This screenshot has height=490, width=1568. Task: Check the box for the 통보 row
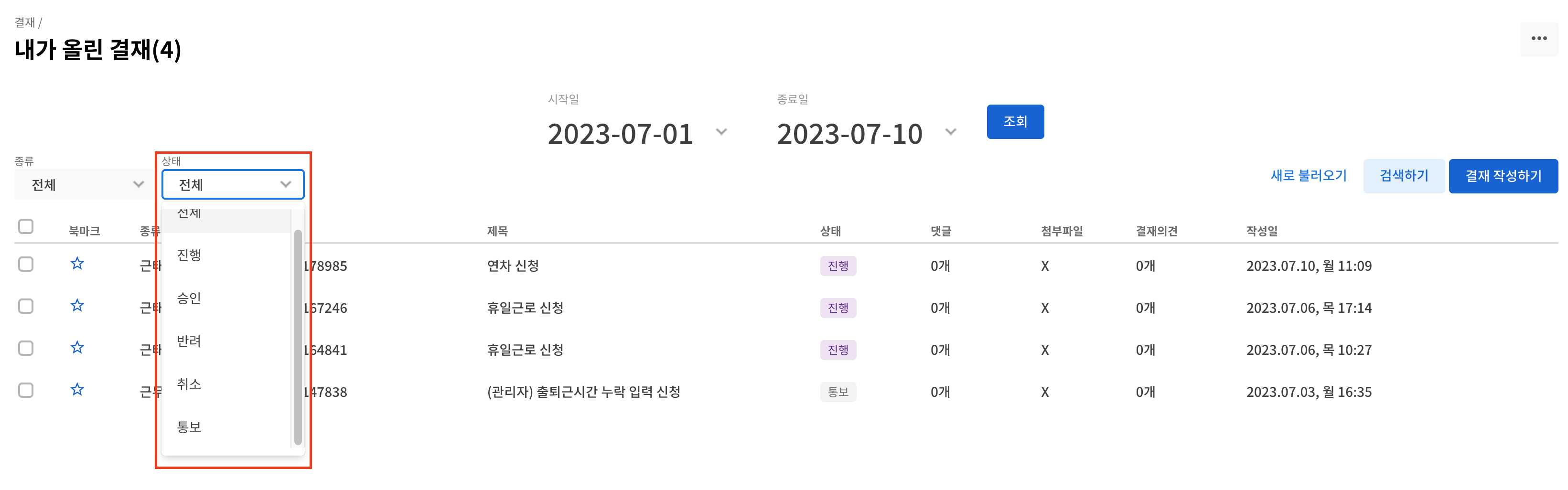tap(26, 390)
